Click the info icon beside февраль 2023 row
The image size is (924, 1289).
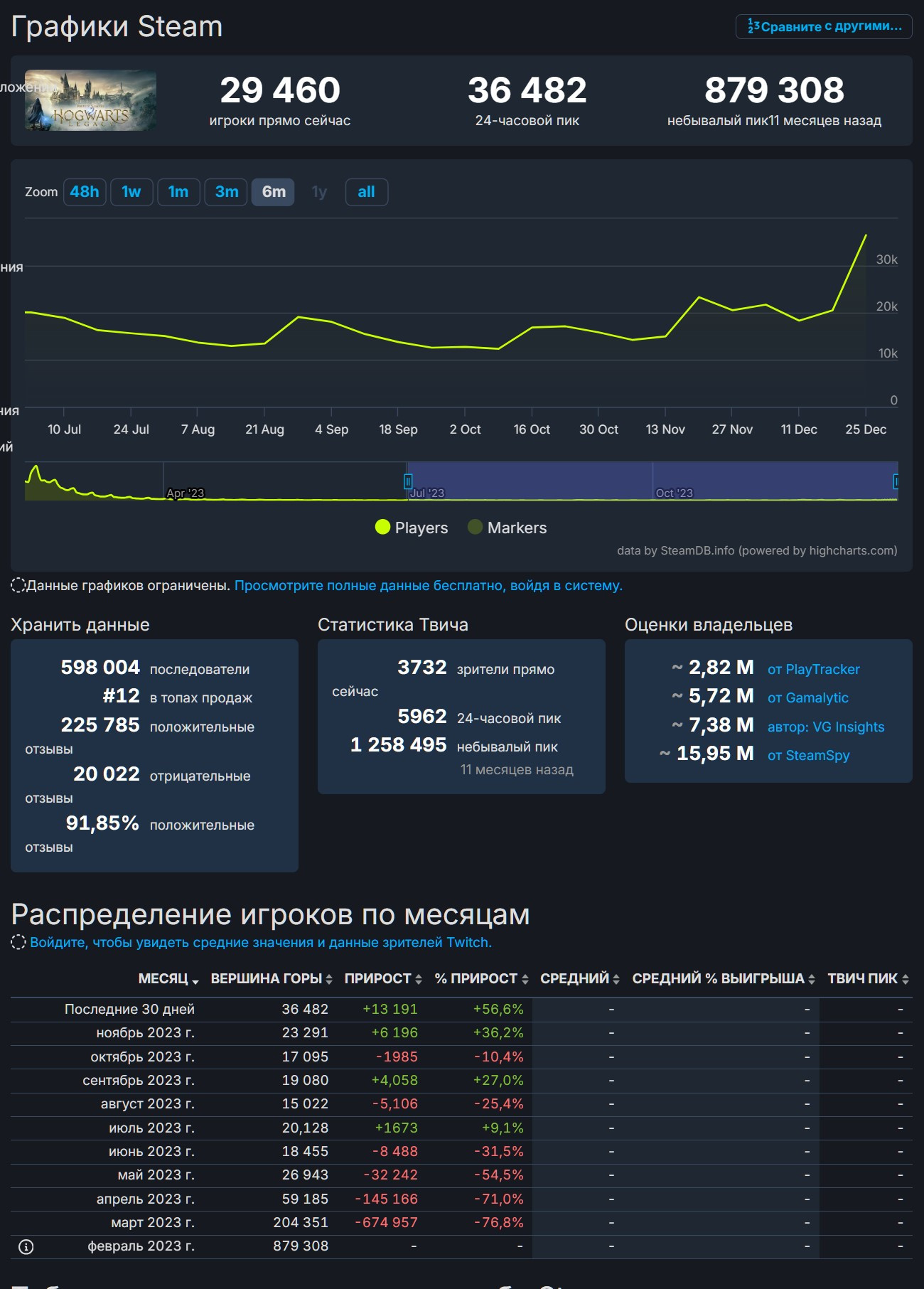point(26,1246)
